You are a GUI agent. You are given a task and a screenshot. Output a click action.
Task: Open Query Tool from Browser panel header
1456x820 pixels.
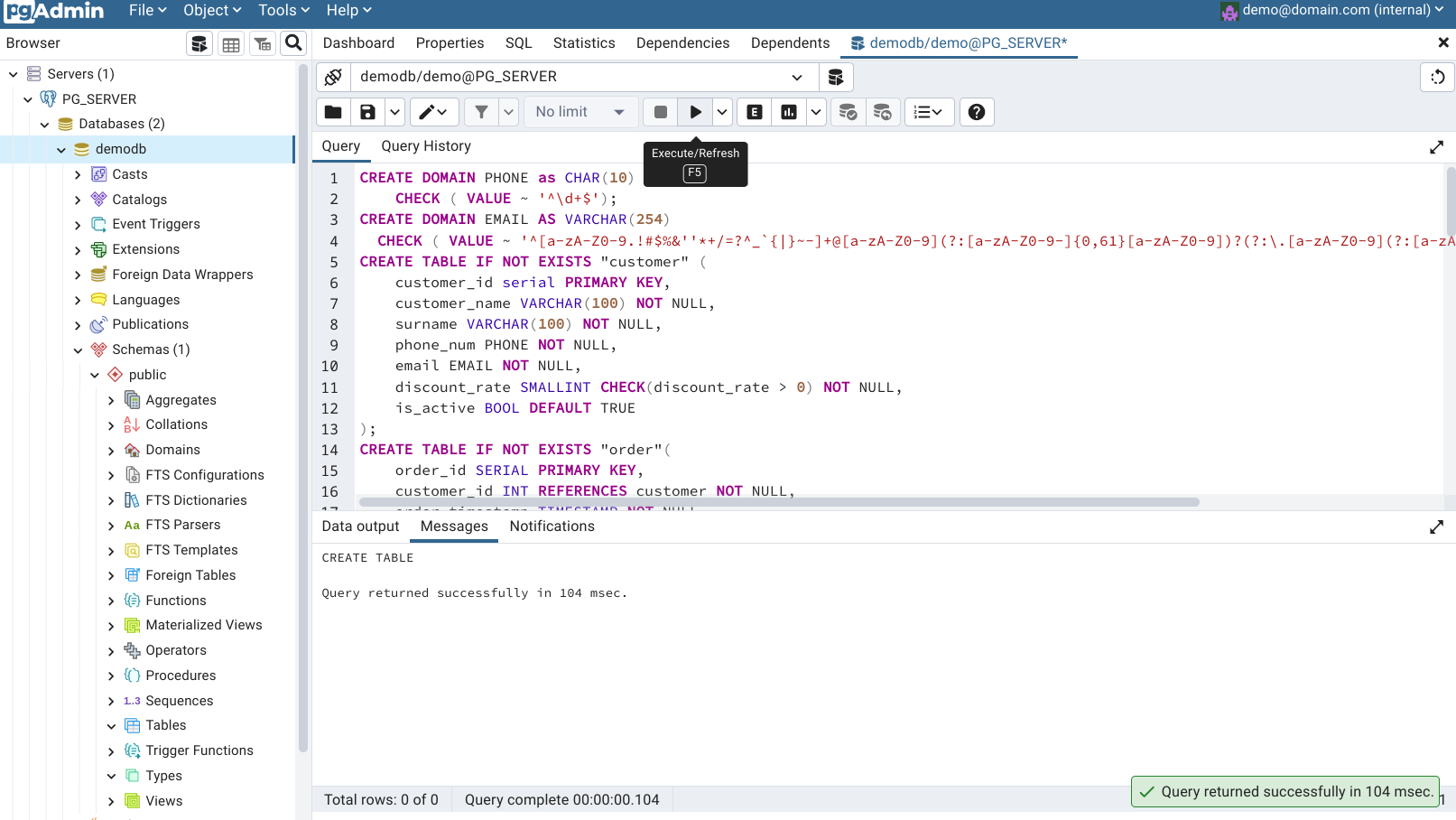pyautogui.click(x=199, y=43)
